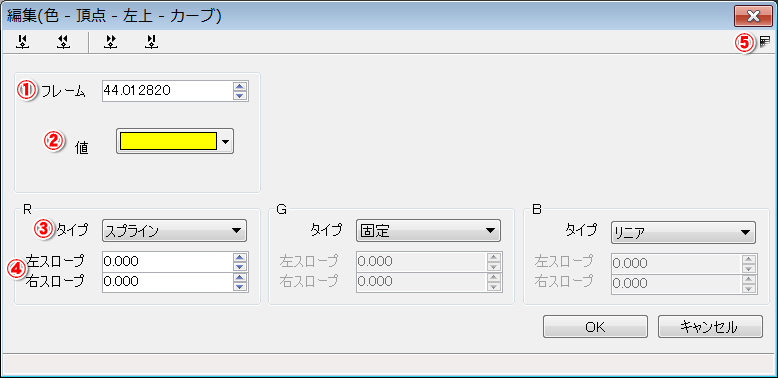Go to the previous key icon

pyautogui.click(x=63, y=43)
